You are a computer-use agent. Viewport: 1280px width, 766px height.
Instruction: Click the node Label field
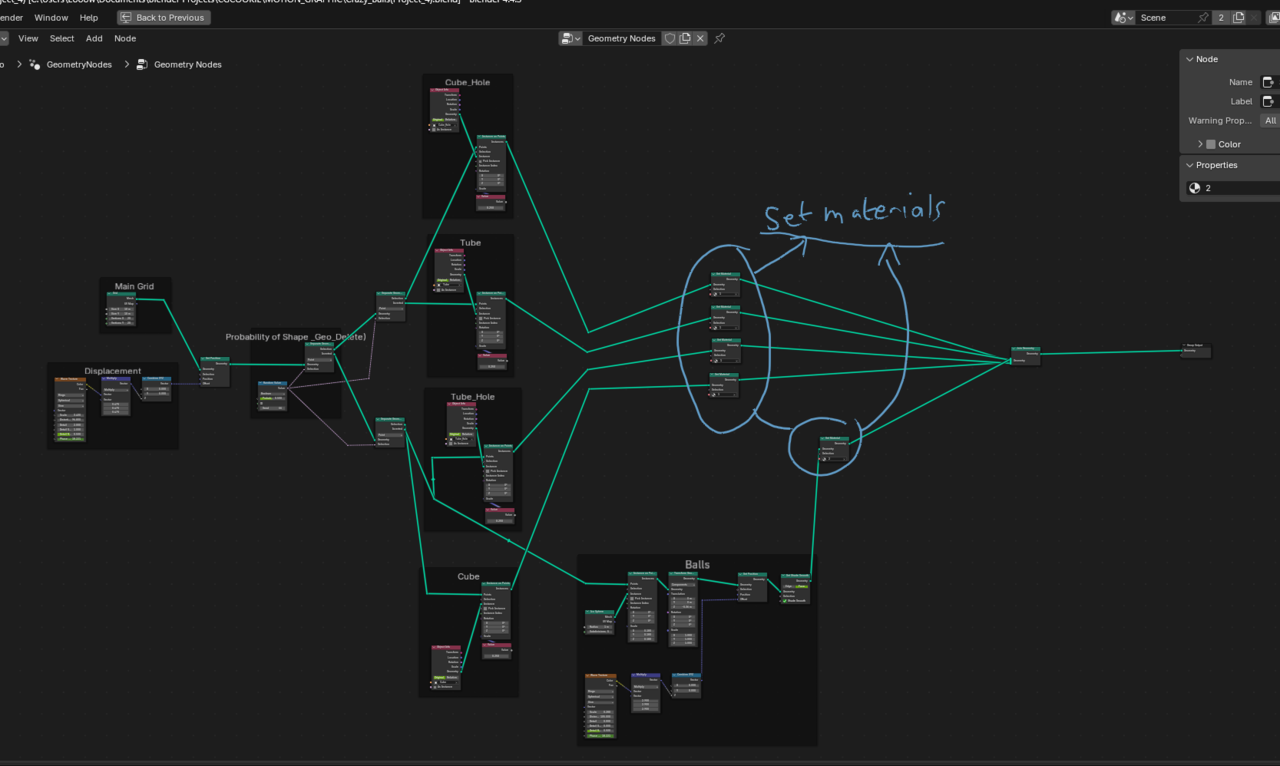tap(1270, 101)
